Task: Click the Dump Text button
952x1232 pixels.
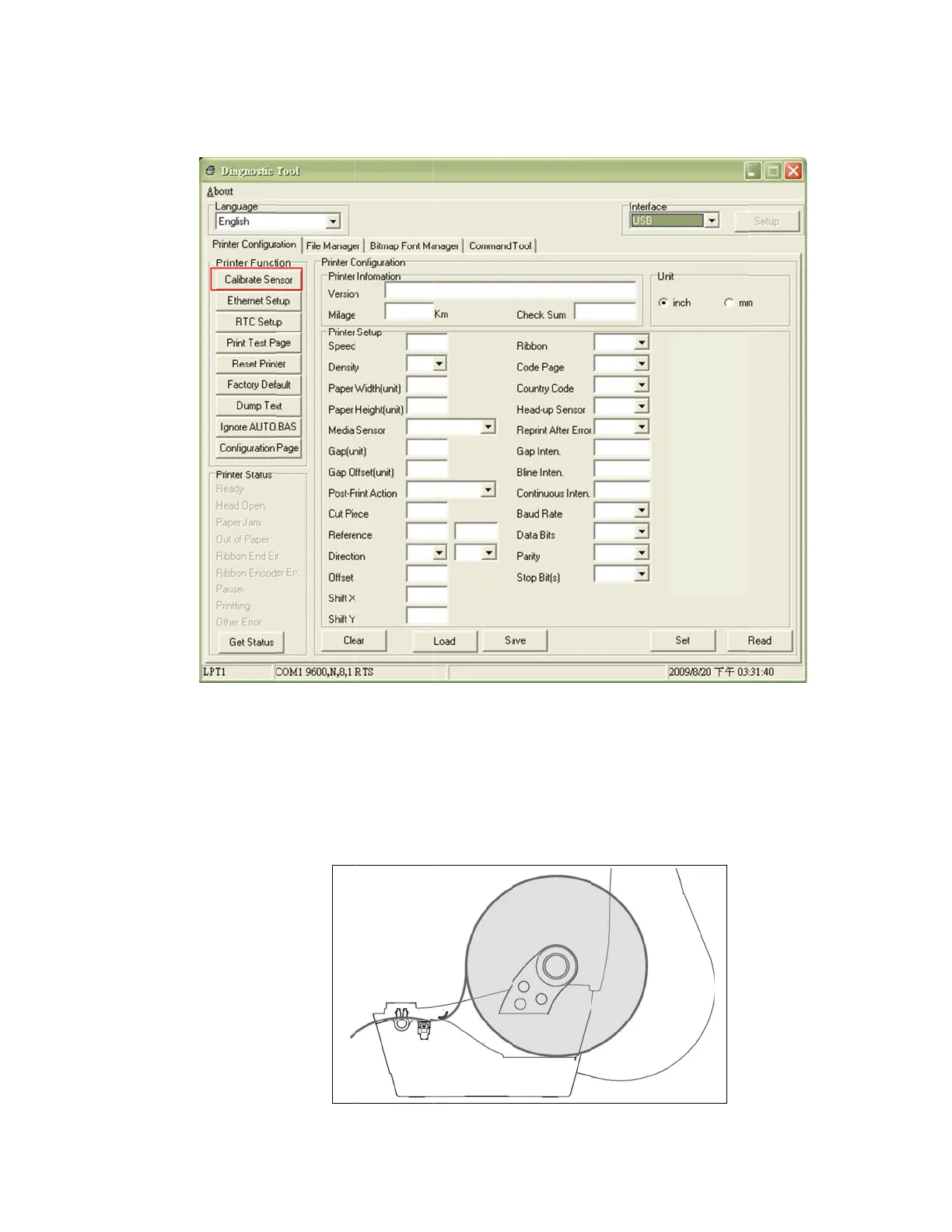Action: click(x=258, y=406)
